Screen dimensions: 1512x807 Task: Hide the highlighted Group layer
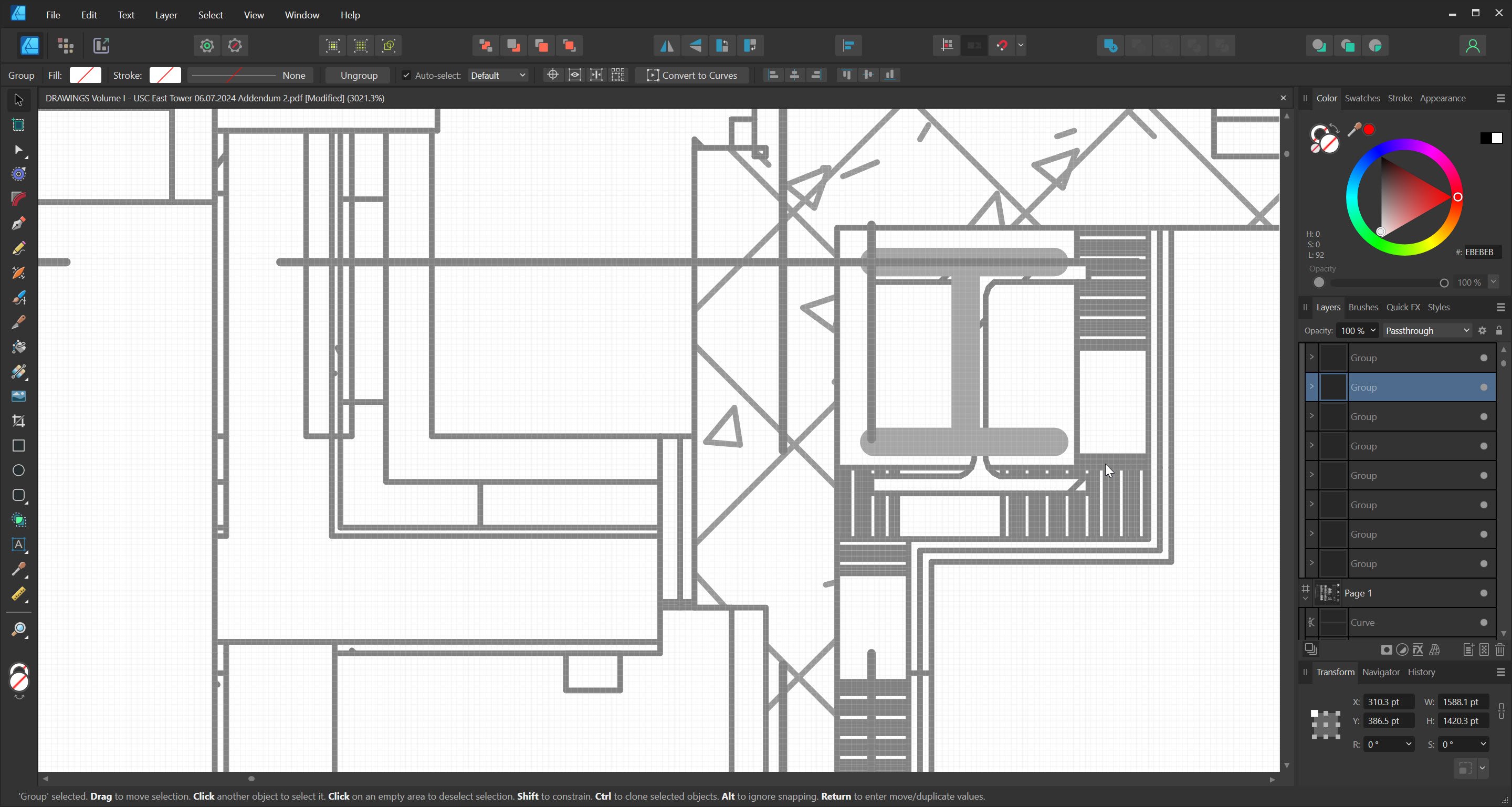pos(1484,387)
